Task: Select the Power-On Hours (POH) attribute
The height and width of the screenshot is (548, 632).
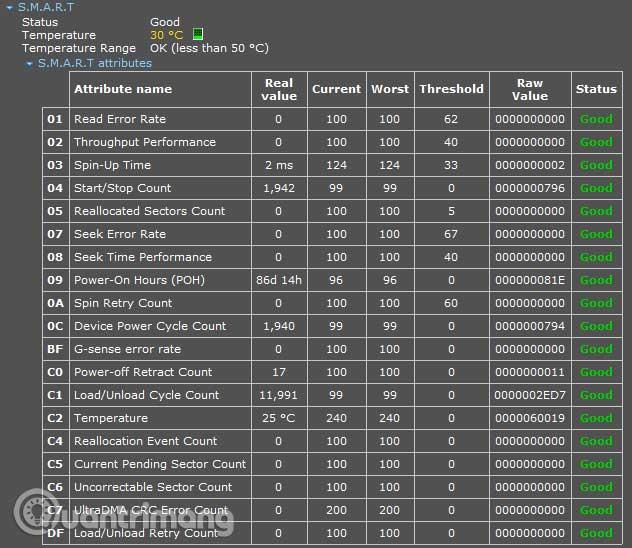Action: [x=139, y=280]
